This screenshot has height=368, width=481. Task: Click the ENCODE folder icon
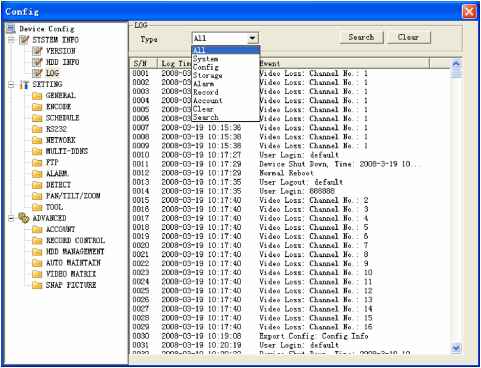pos(37,107)
